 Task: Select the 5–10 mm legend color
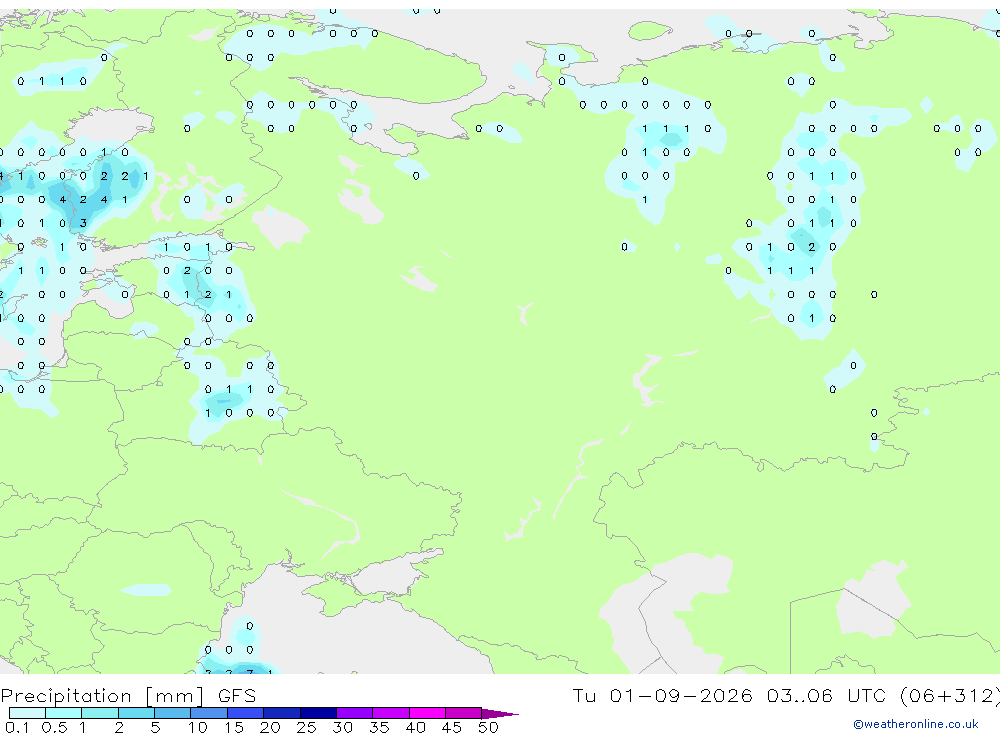[173, 713]
